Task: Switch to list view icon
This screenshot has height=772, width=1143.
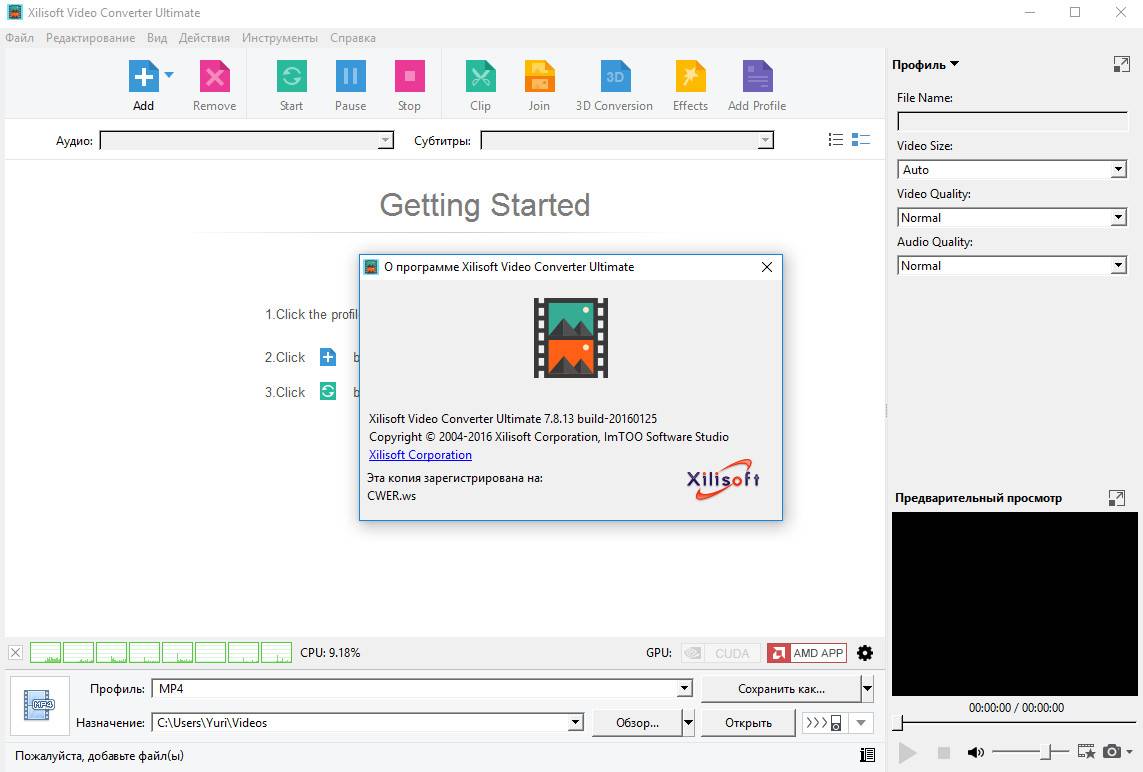Action: tap(836, 139)
